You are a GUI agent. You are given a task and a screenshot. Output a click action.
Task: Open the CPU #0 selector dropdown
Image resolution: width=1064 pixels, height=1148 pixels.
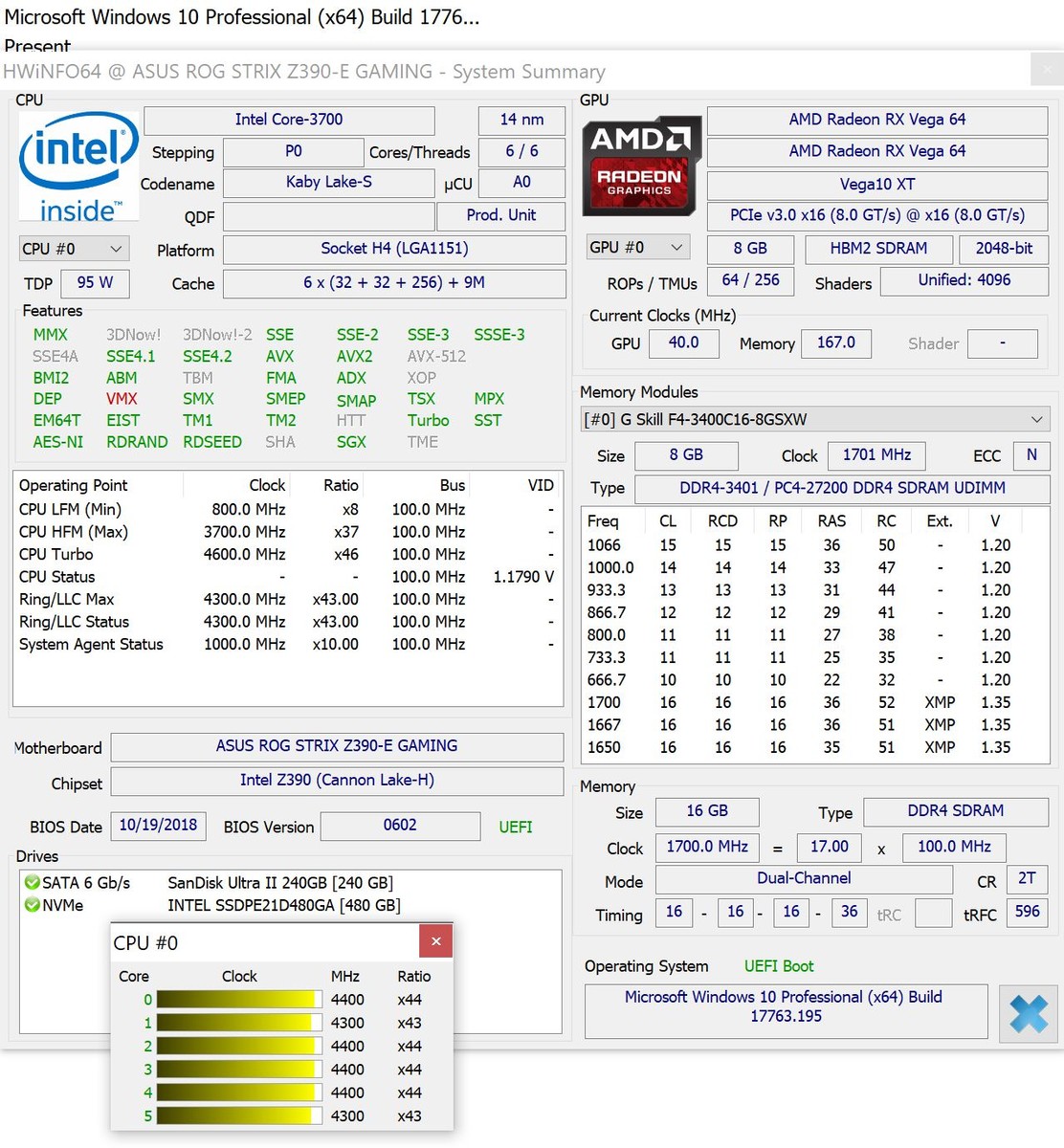[x=74, y=249]
